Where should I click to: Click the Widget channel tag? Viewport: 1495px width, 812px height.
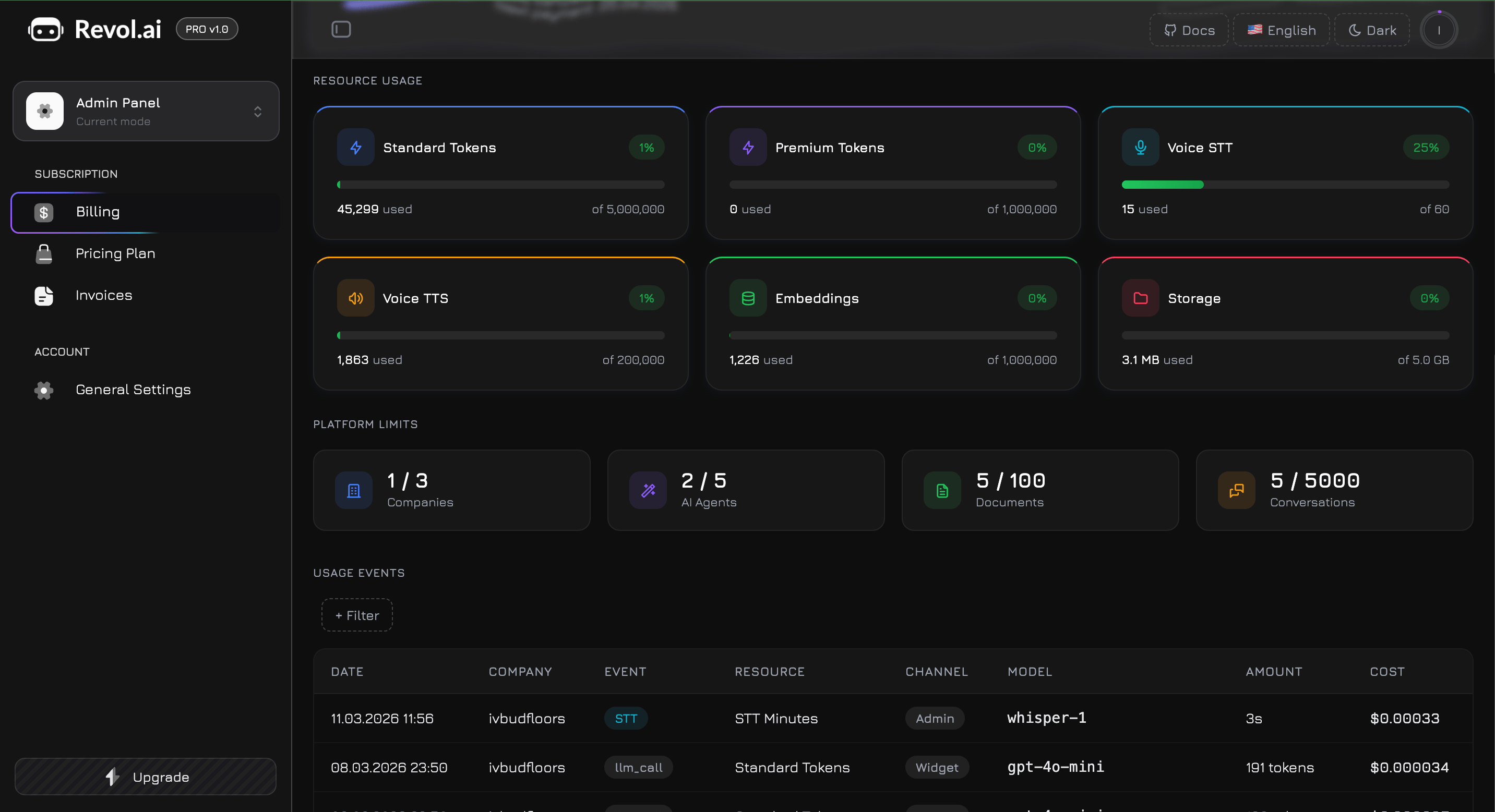937,767
